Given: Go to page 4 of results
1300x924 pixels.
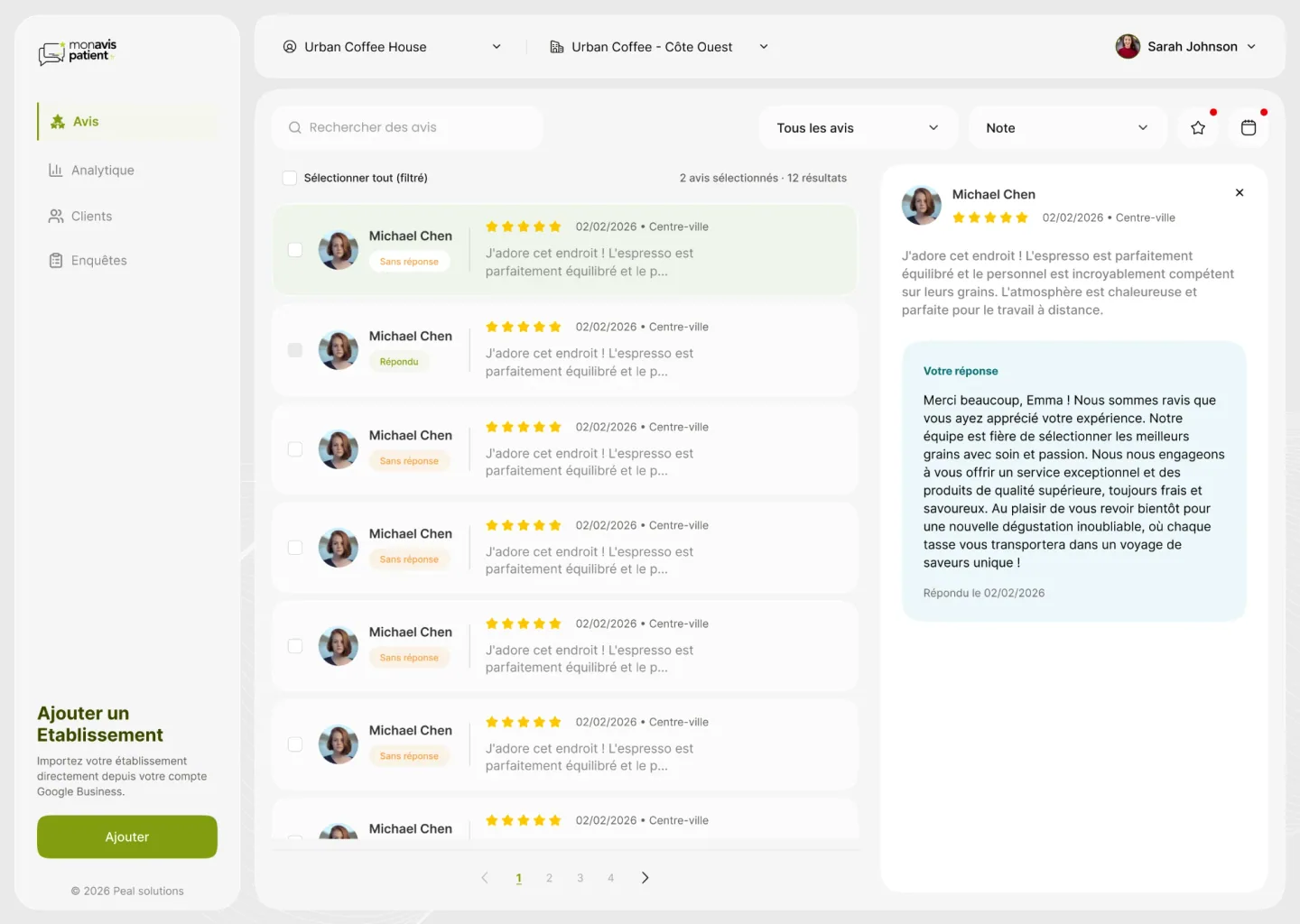Looking at the screenshot, I should [610, 878].
